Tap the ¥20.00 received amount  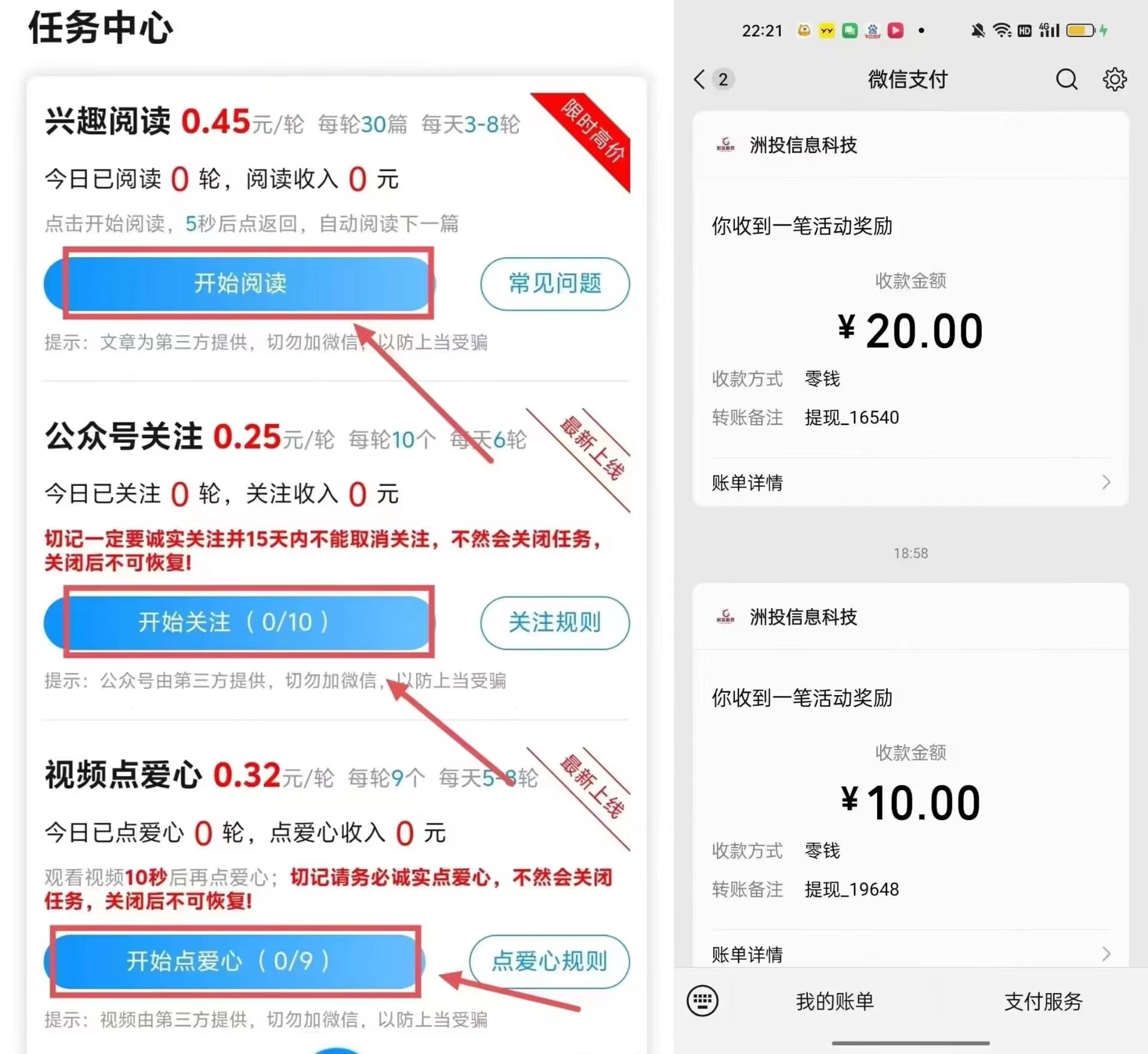(911, 331)
